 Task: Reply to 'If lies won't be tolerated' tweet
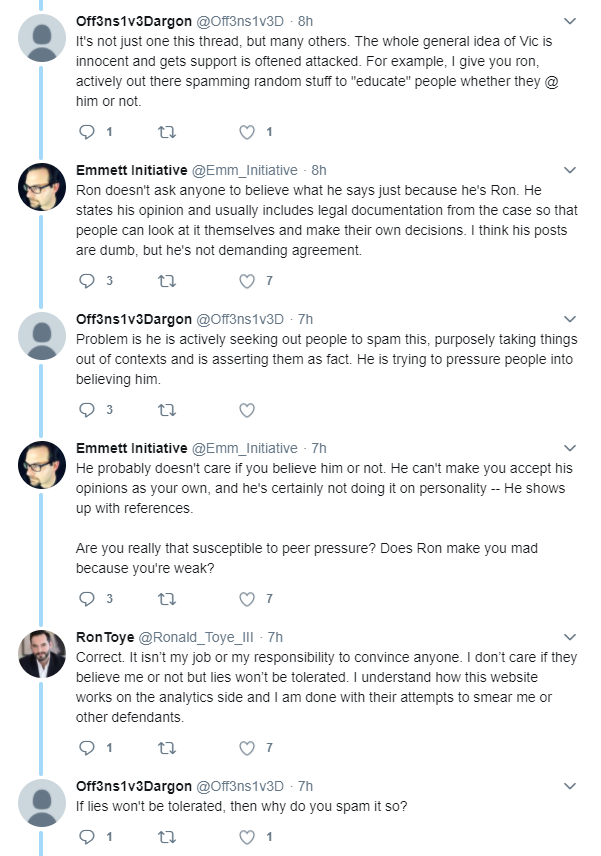pos(87,837)
